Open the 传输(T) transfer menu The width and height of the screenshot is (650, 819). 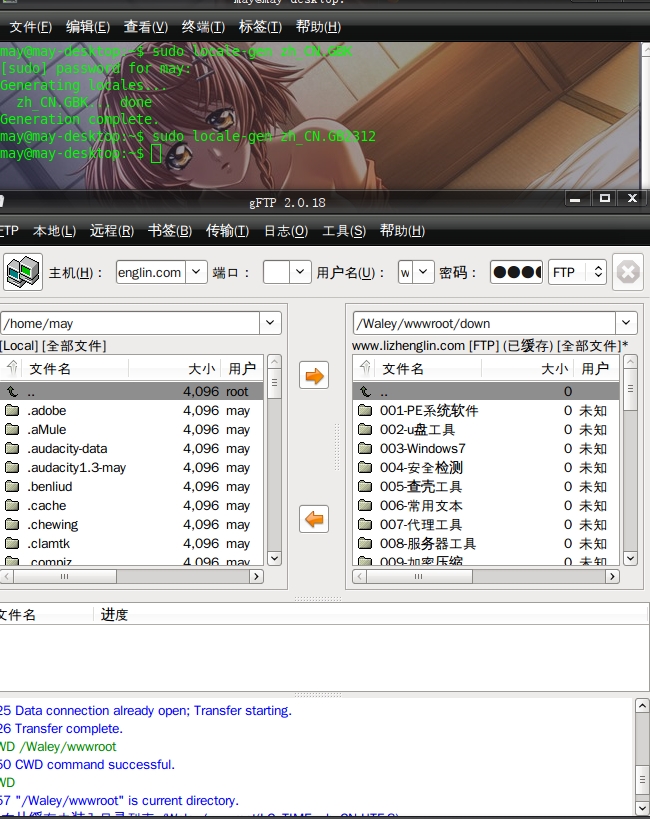point(227,230)
